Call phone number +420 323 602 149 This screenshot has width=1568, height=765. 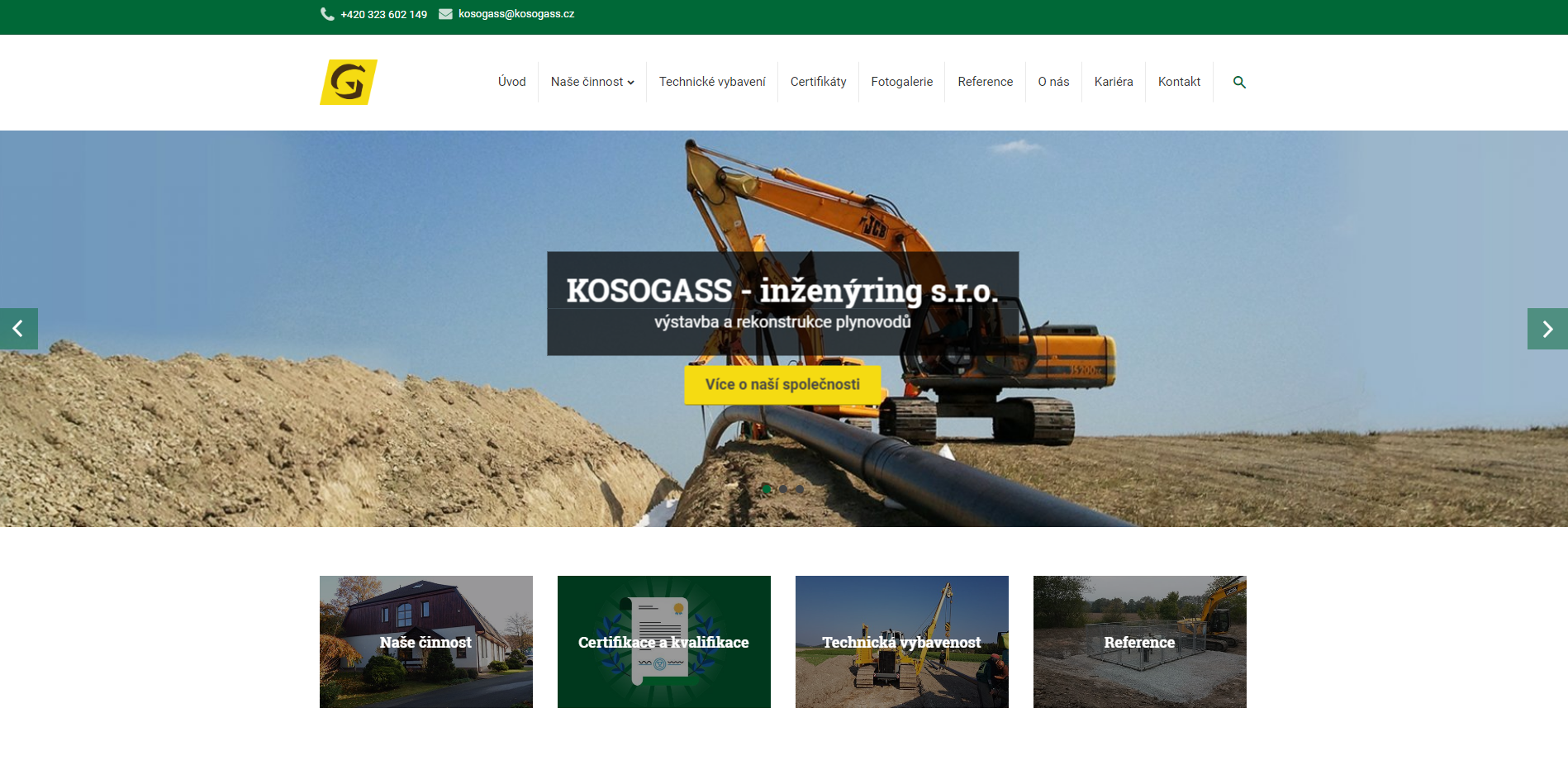coord(384,15)
